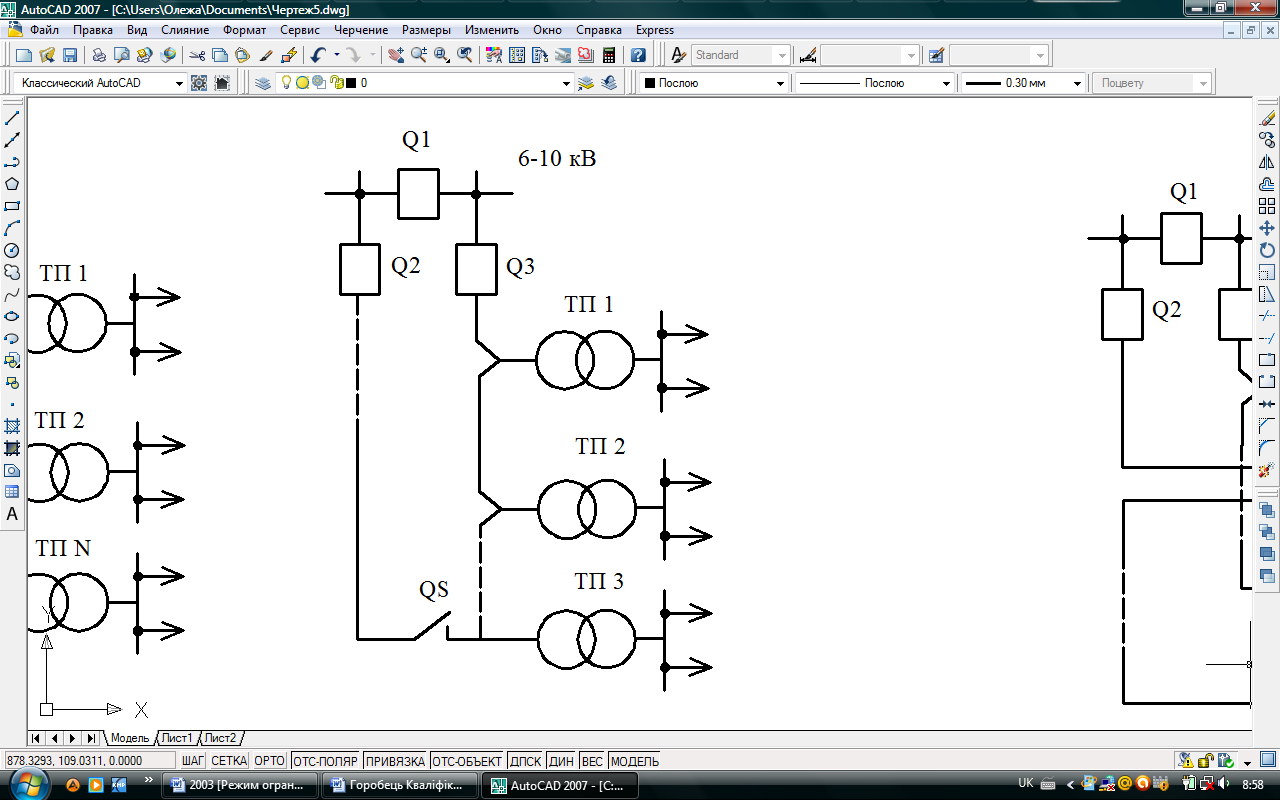Switch to the Лист2 layout tab
The image size is (1280, 800).
coord(221,738)
